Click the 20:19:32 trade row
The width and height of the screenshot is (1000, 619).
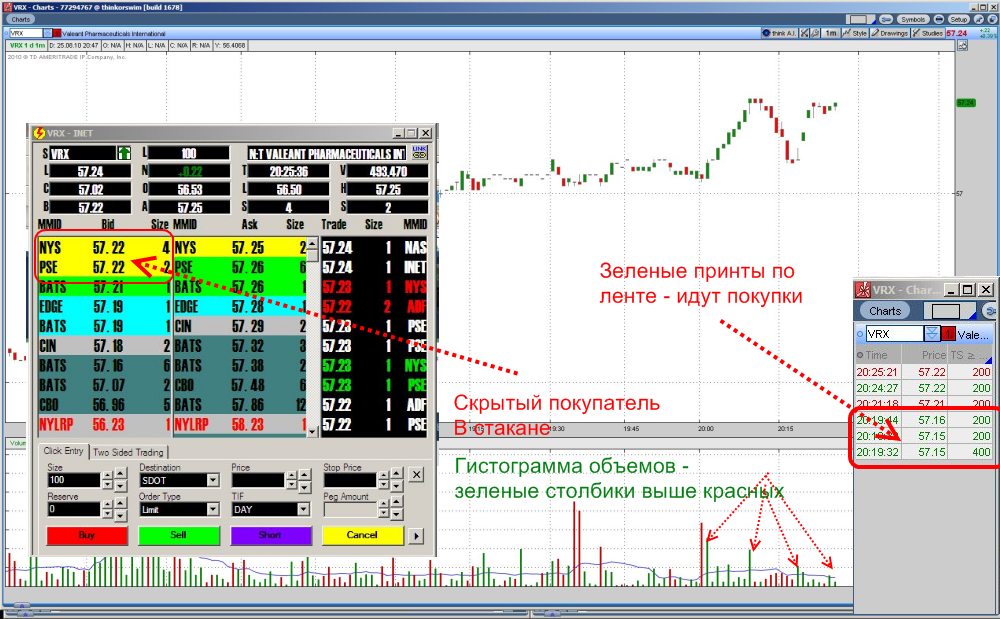click(923, 452)
